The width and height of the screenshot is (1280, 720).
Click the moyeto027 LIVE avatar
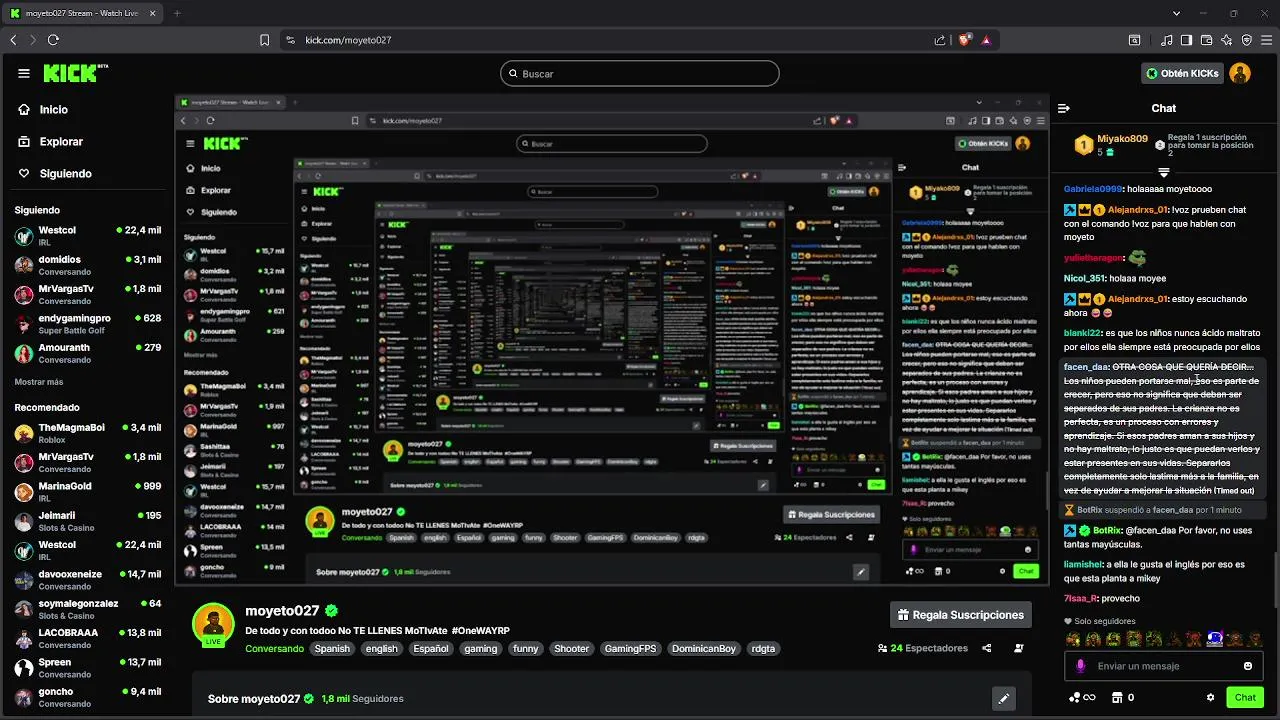213,625
